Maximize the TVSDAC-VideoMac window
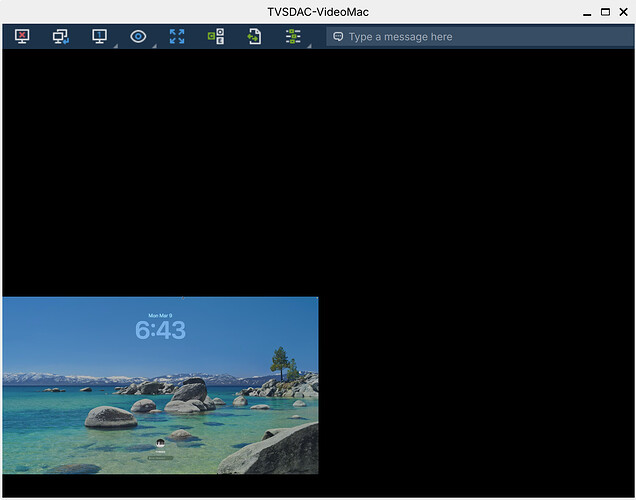This screenshot has height=500, width=636. [605, 12]
